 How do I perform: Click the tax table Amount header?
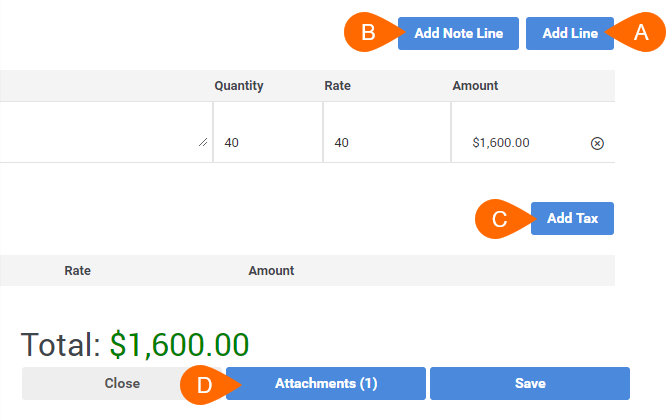pos(271,271)
